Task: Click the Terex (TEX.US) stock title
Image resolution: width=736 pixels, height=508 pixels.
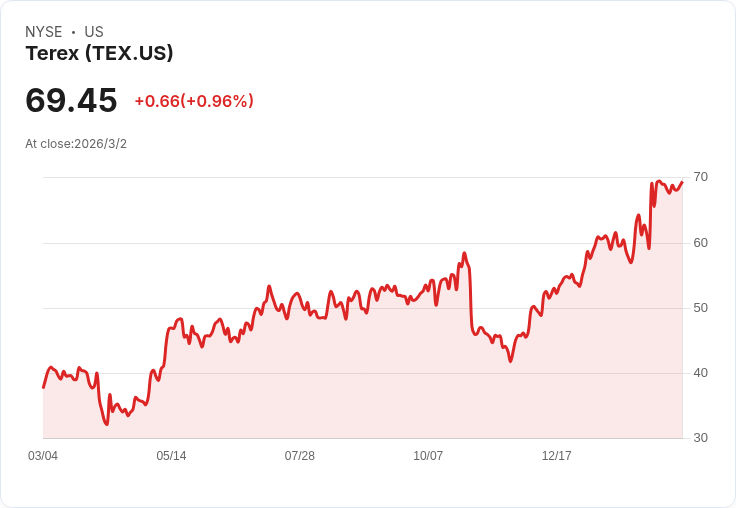Action: pyautogui.click(x=99, y=54)
